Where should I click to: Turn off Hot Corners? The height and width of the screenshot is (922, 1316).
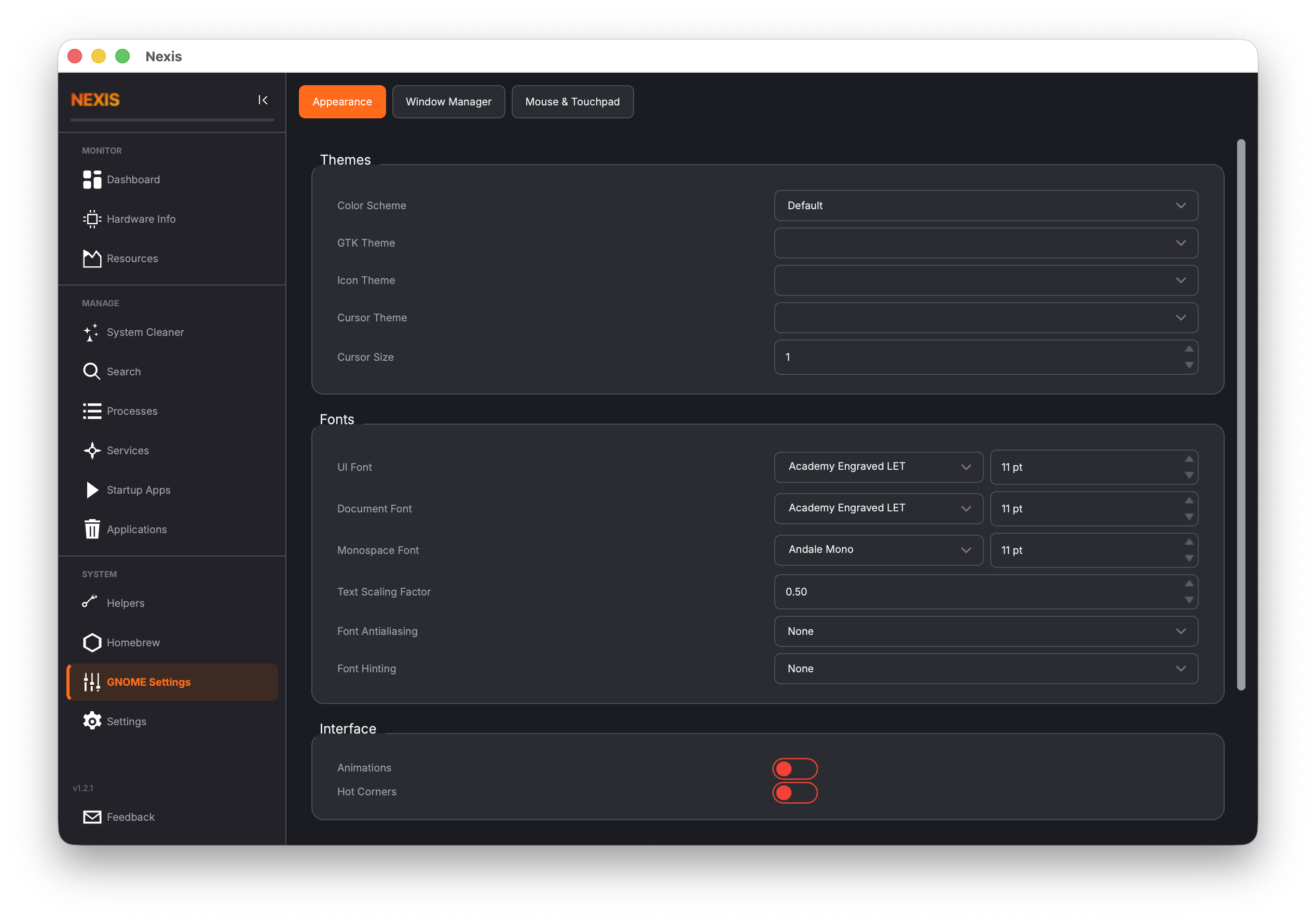tap(795, 793)
